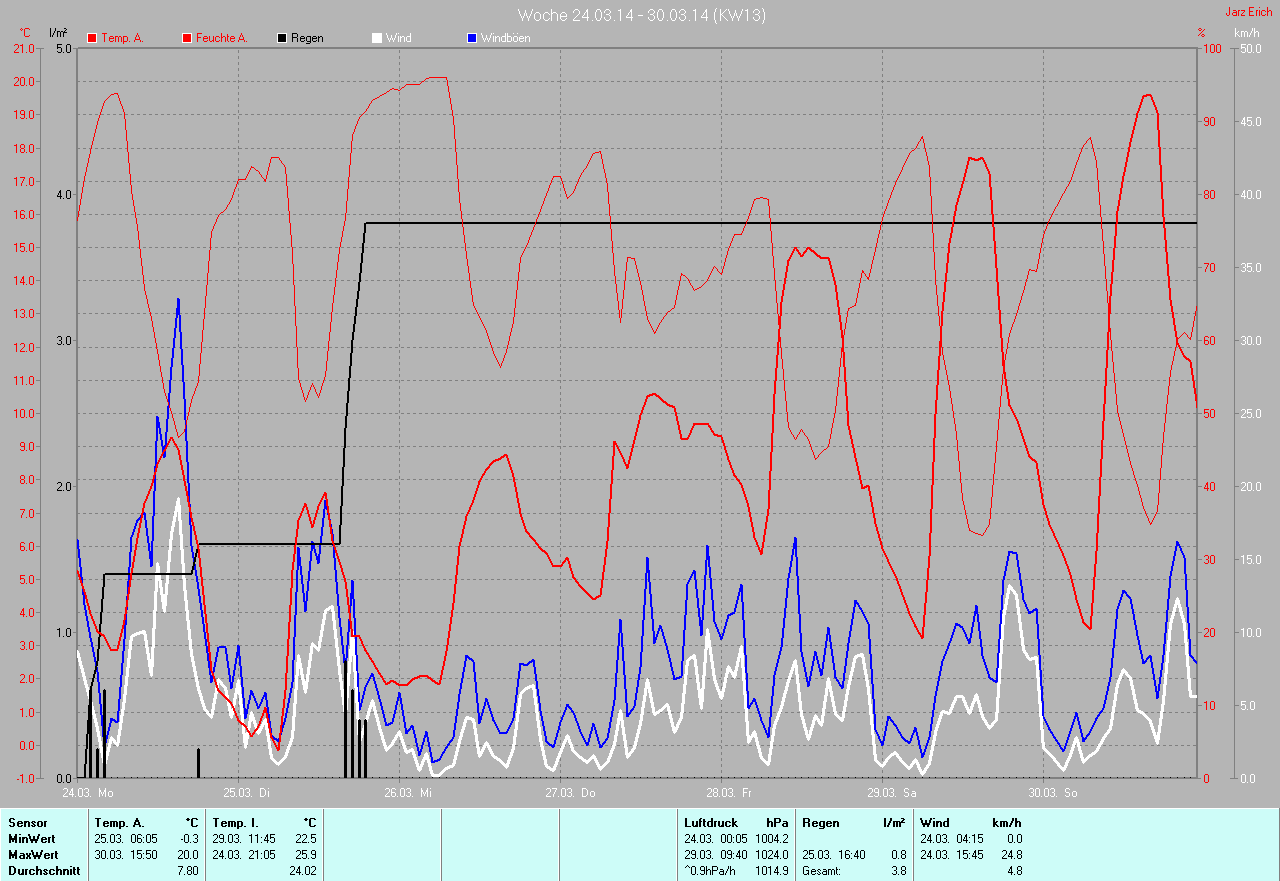Screen dimensions: 1280x881
Task: Select the Windböen legend label
Action: pos(505,38)
